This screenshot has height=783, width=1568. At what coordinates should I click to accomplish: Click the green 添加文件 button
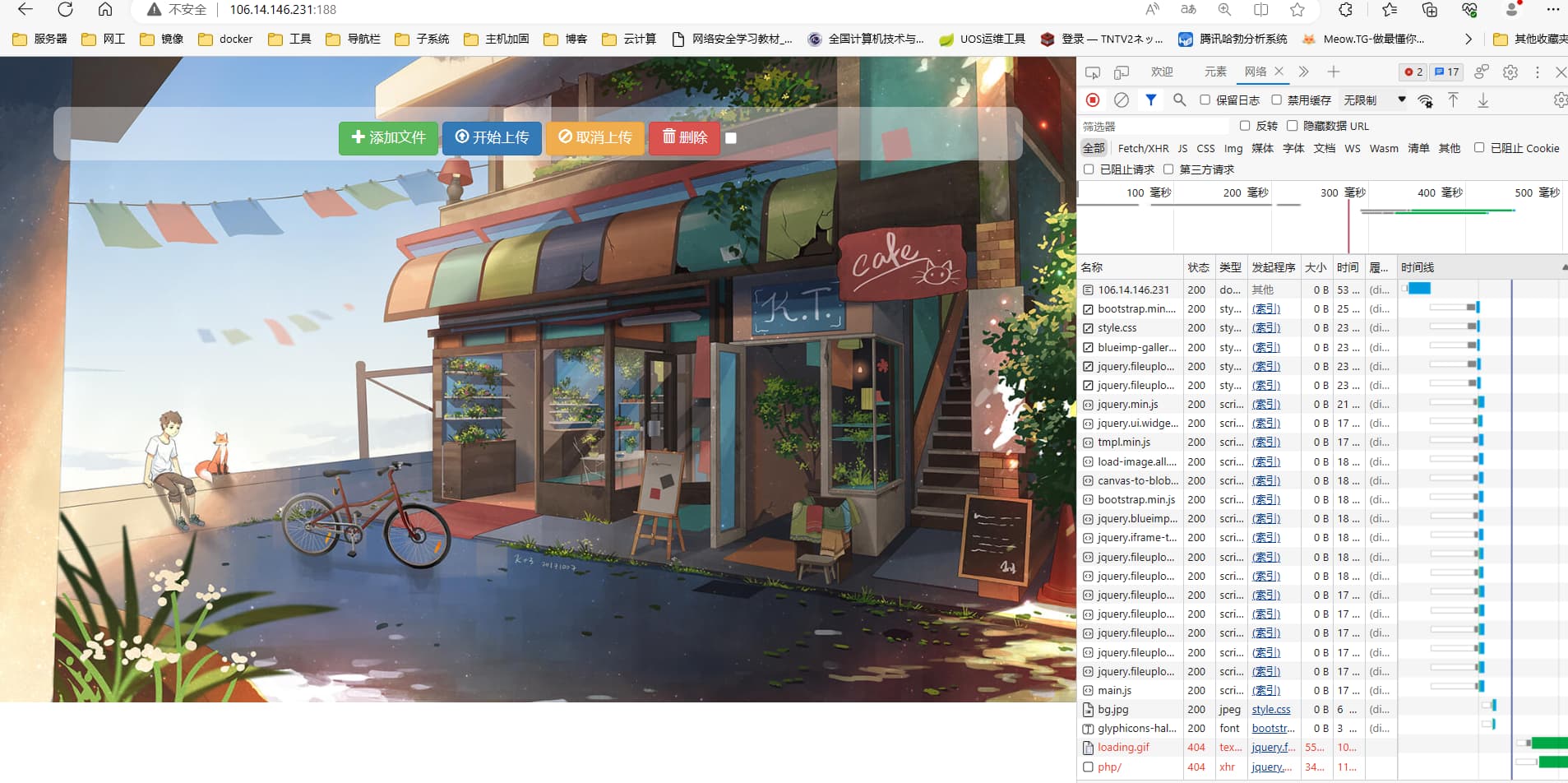tap(388, 138)
